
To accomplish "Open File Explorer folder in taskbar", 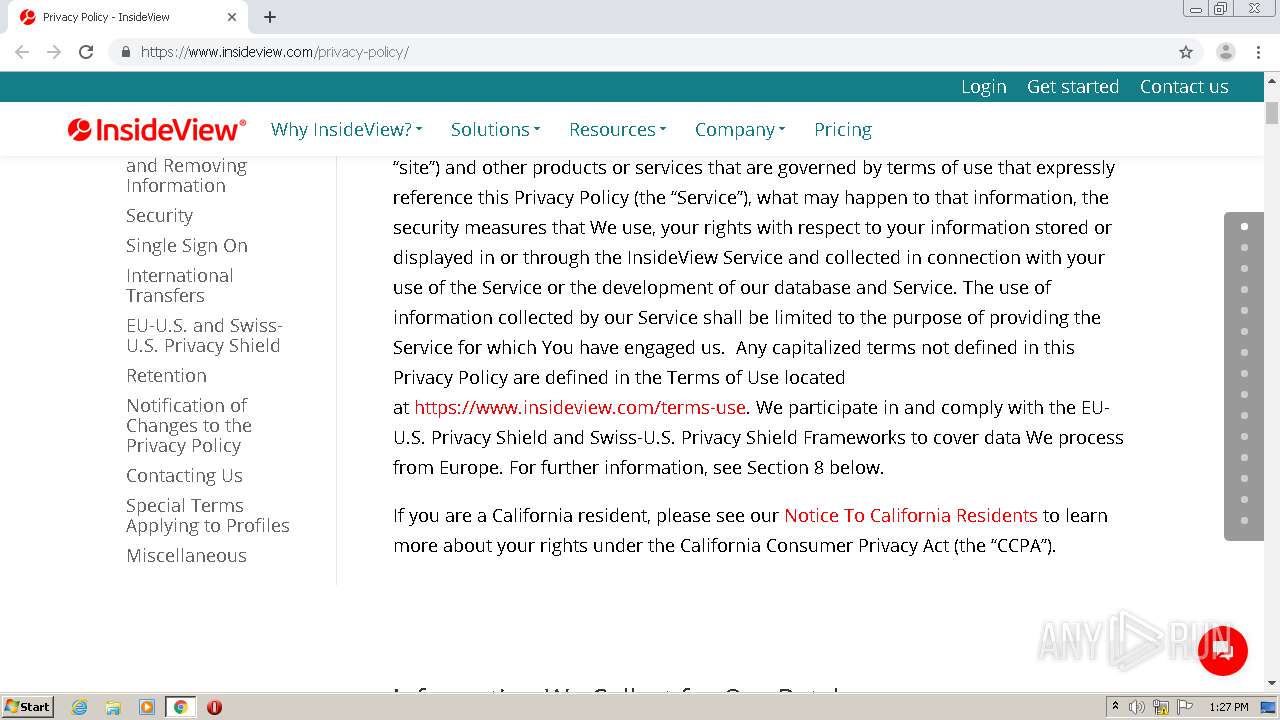I will 113,707.
